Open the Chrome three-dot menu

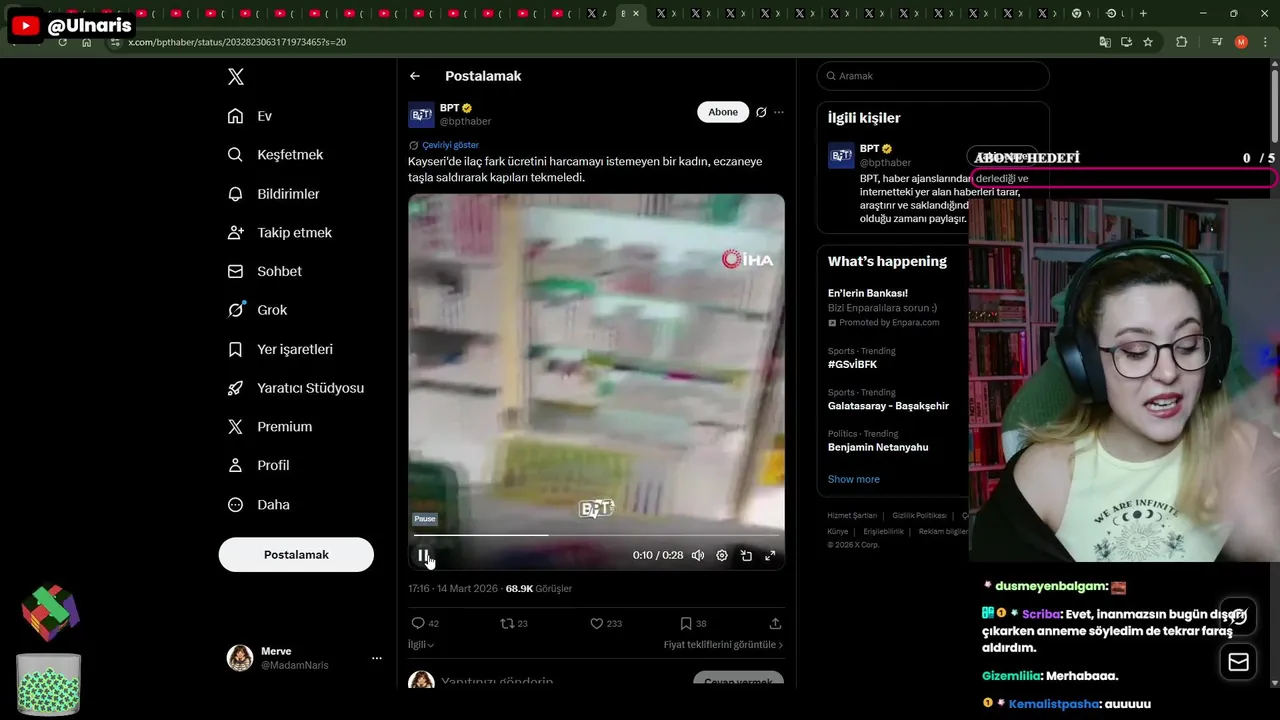(x=1265, y=42)
